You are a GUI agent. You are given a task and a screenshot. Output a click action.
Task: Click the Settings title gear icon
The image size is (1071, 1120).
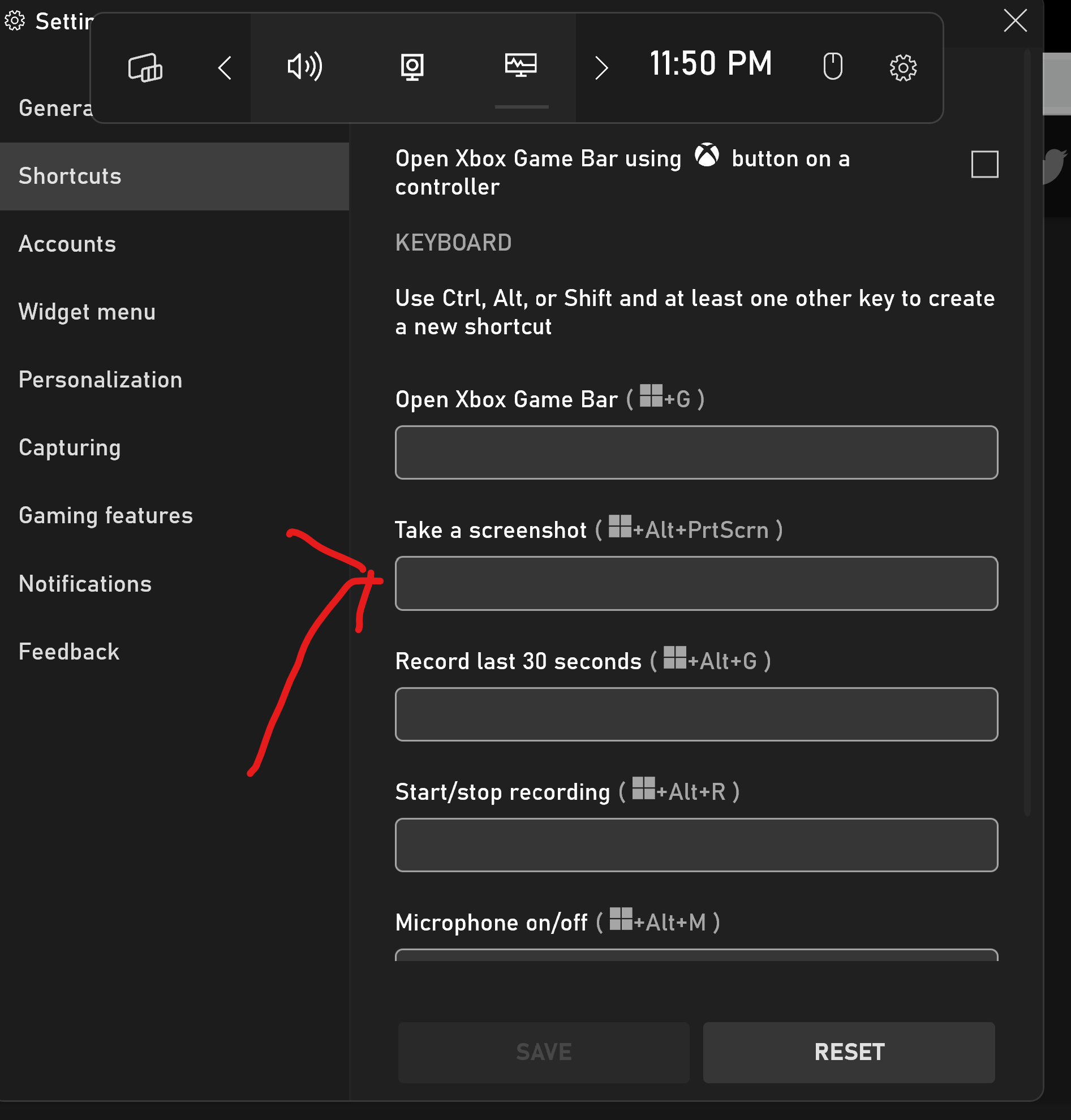point(15,21)
